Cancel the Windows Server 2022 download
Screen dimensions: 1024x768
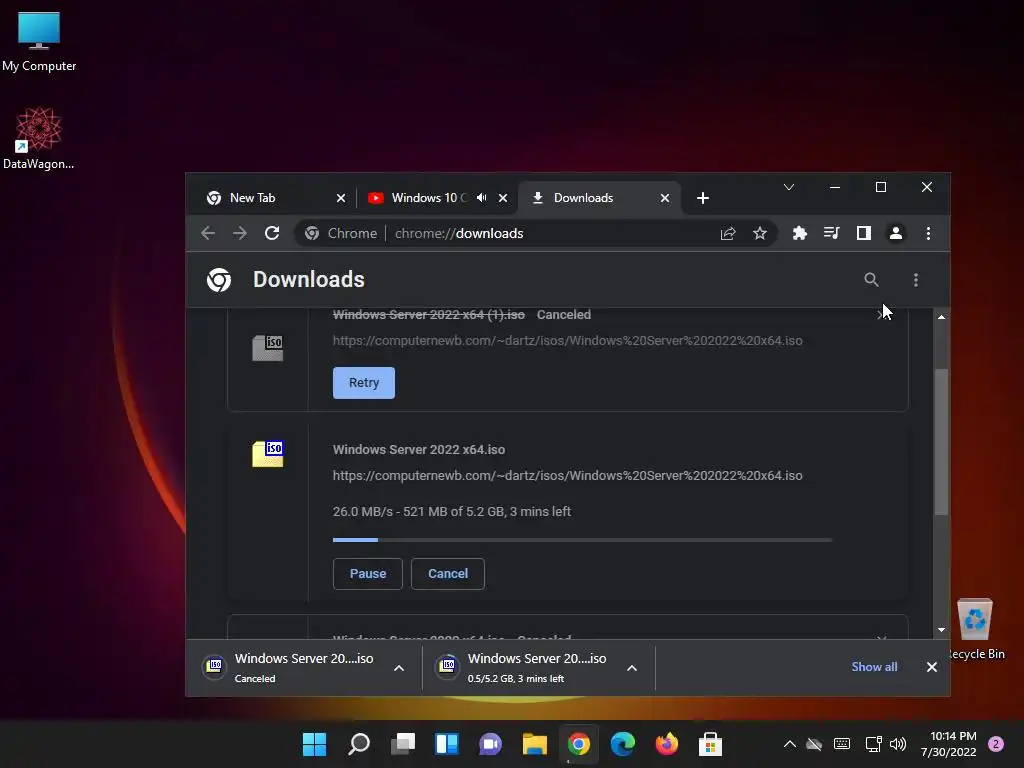coord(448,573)
